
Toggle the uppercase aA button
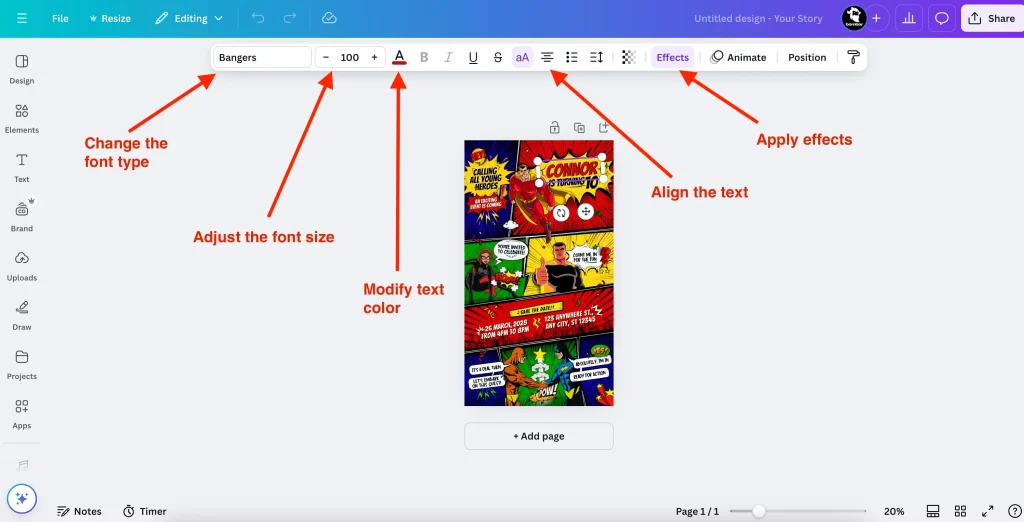coord(522,57)
